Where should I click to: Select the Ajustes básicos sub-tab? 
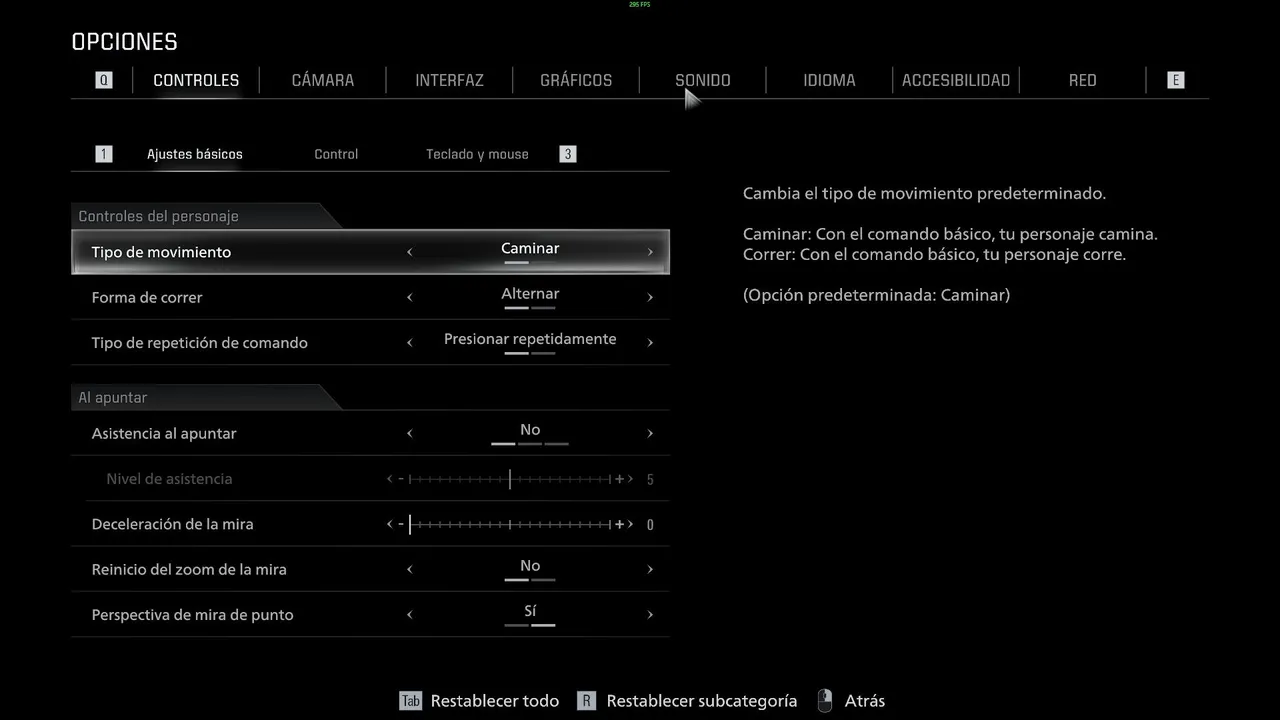coord(195,154)
